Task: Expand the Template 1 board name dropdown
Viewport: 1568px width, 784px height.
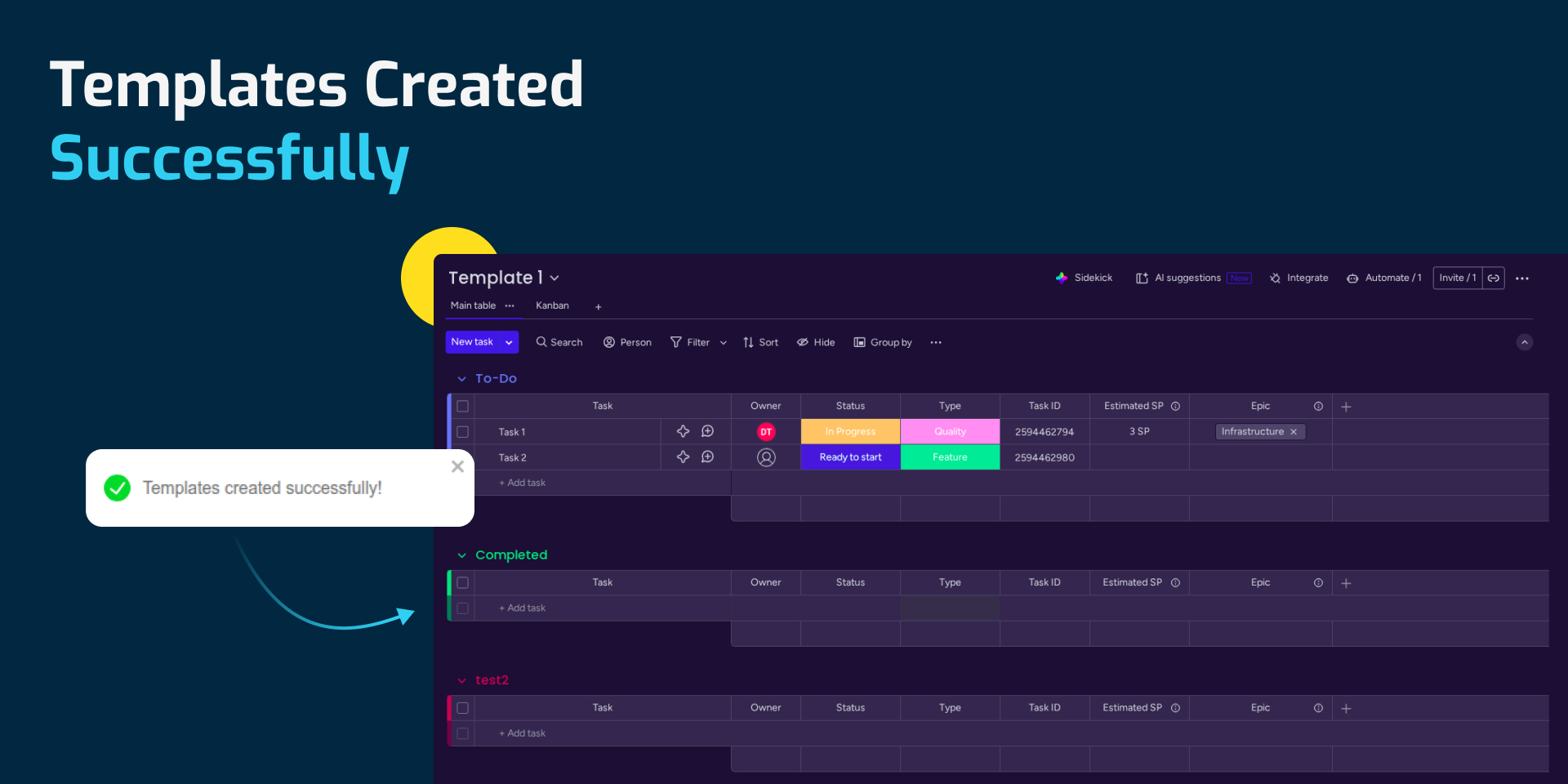Action: (x=555, y=278)
